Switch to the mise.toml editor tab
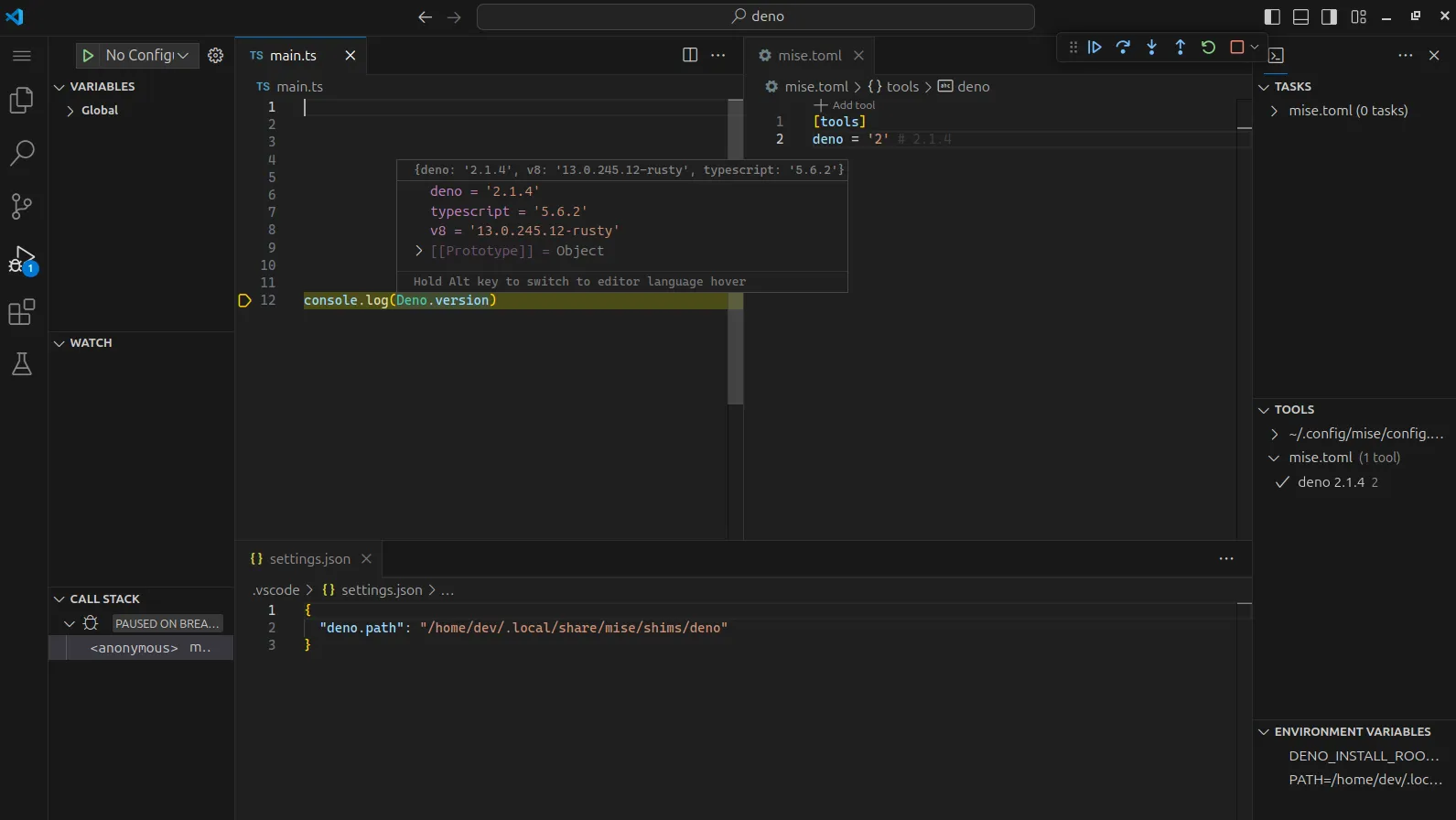1456x820 pixels. (x=809, y=56)
